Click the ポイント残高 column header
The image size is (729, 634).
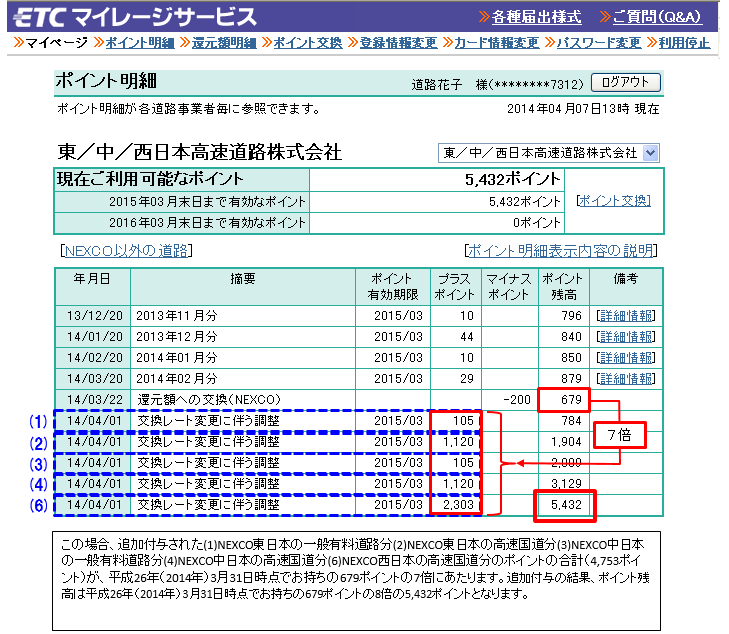coord(563,287)
